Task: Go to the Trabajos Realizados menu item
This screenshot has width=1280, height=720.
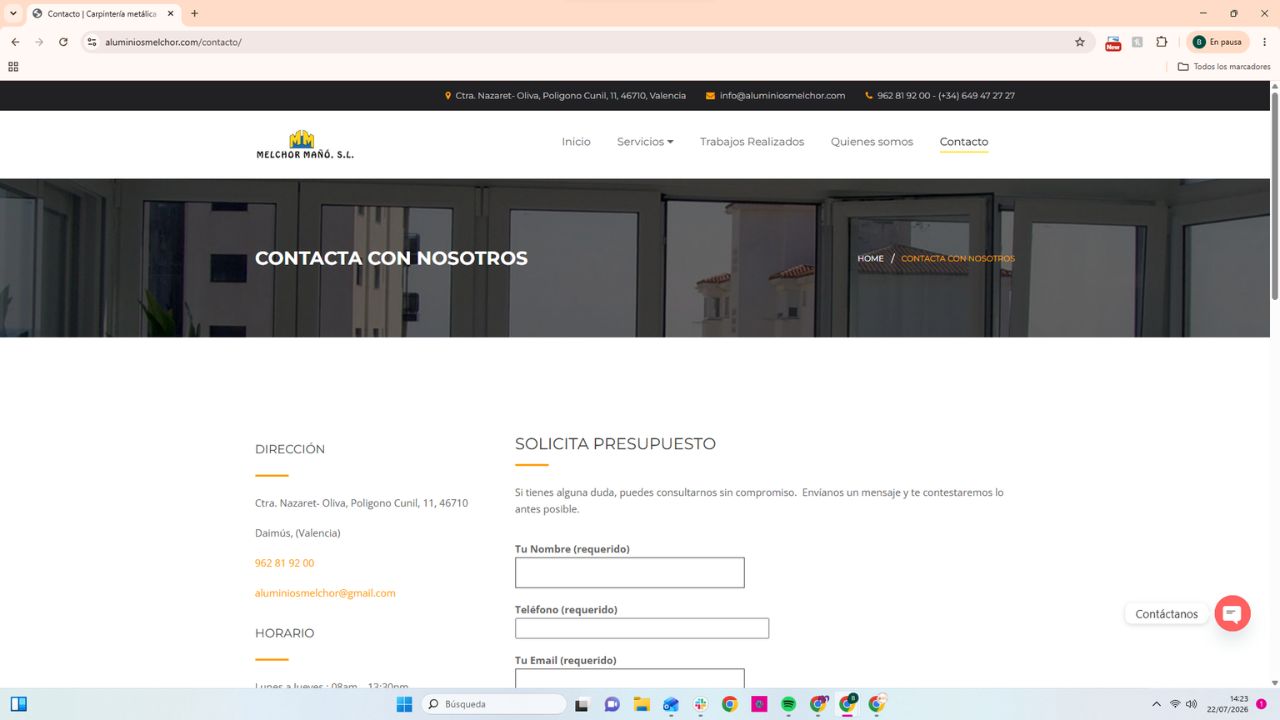Action: 752,142
